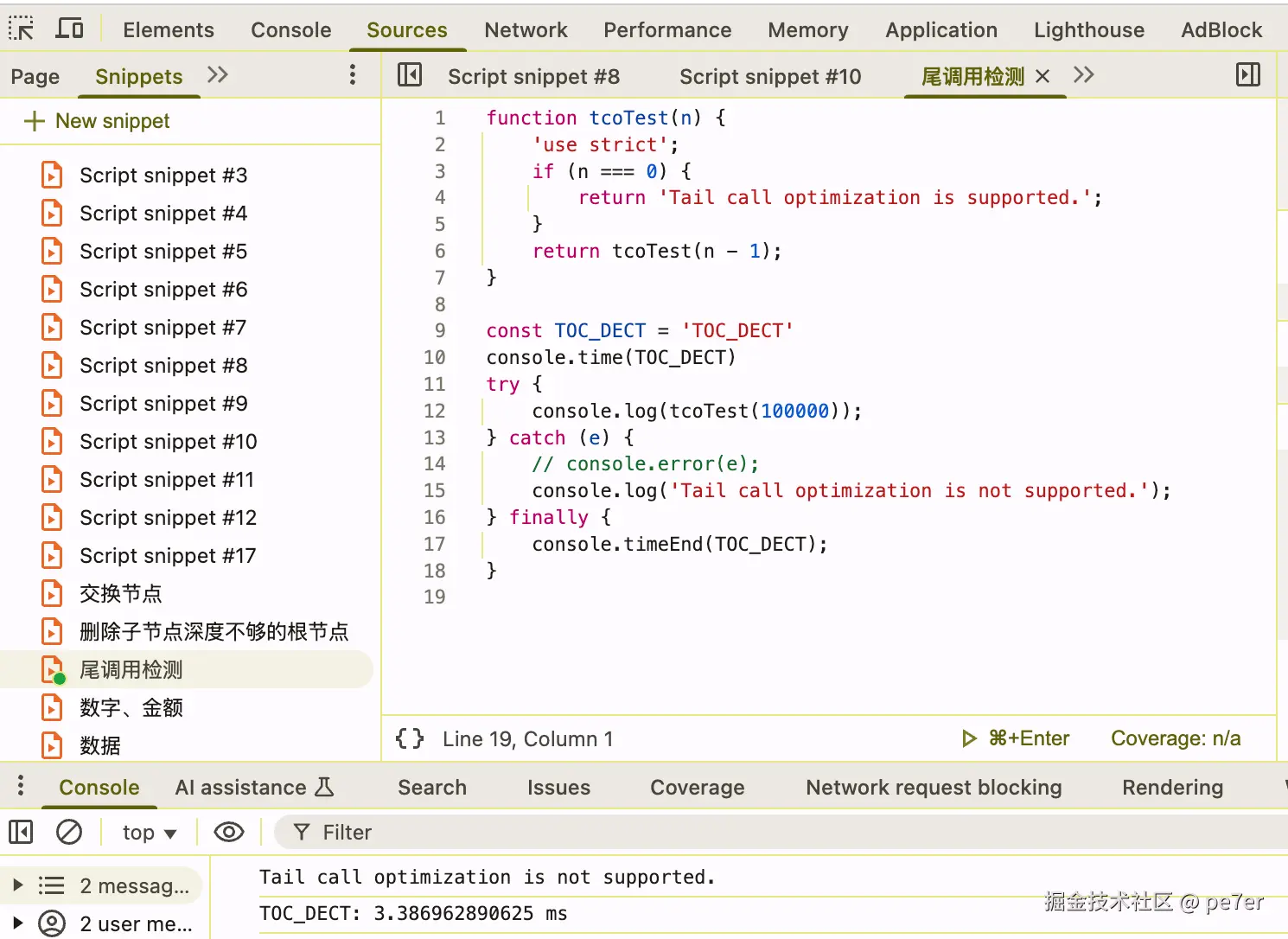Open the Snippets pane three-dot menu
The width and height of the screenshot is (1288, 939).
pos(353,75)
